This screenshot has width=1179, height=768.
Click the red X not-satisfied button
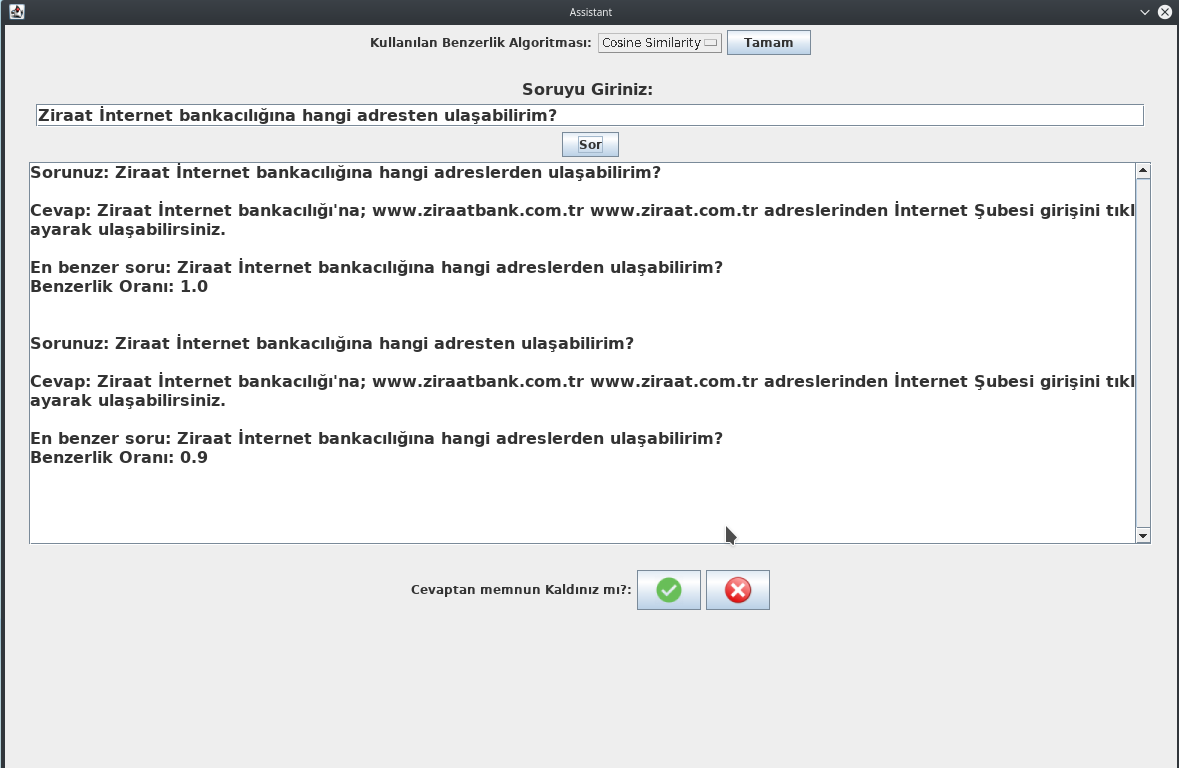coord(738,590)
